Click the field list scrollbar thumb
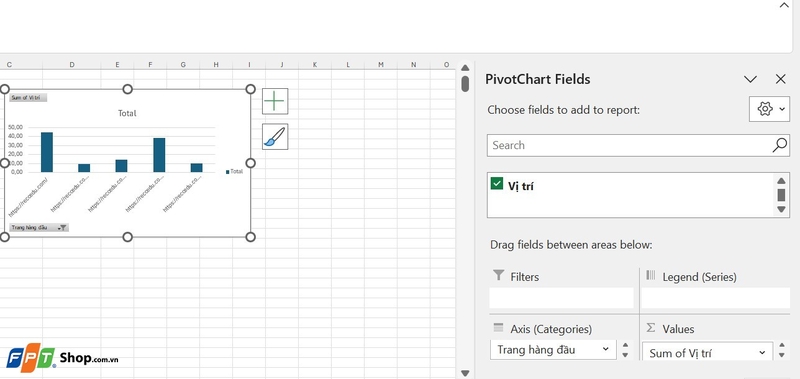Screen dimensions: 800x379 [x=781, y=195]
